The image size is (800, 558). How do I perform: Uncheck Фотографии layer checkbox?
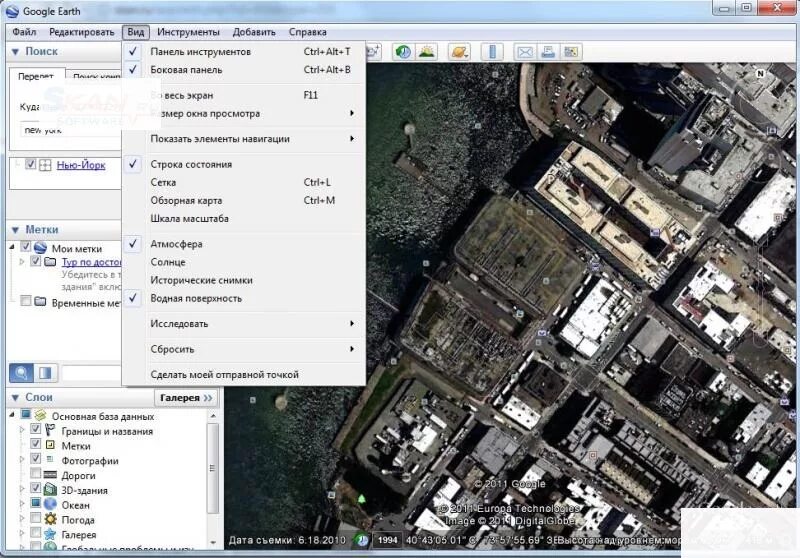[35, 459]
